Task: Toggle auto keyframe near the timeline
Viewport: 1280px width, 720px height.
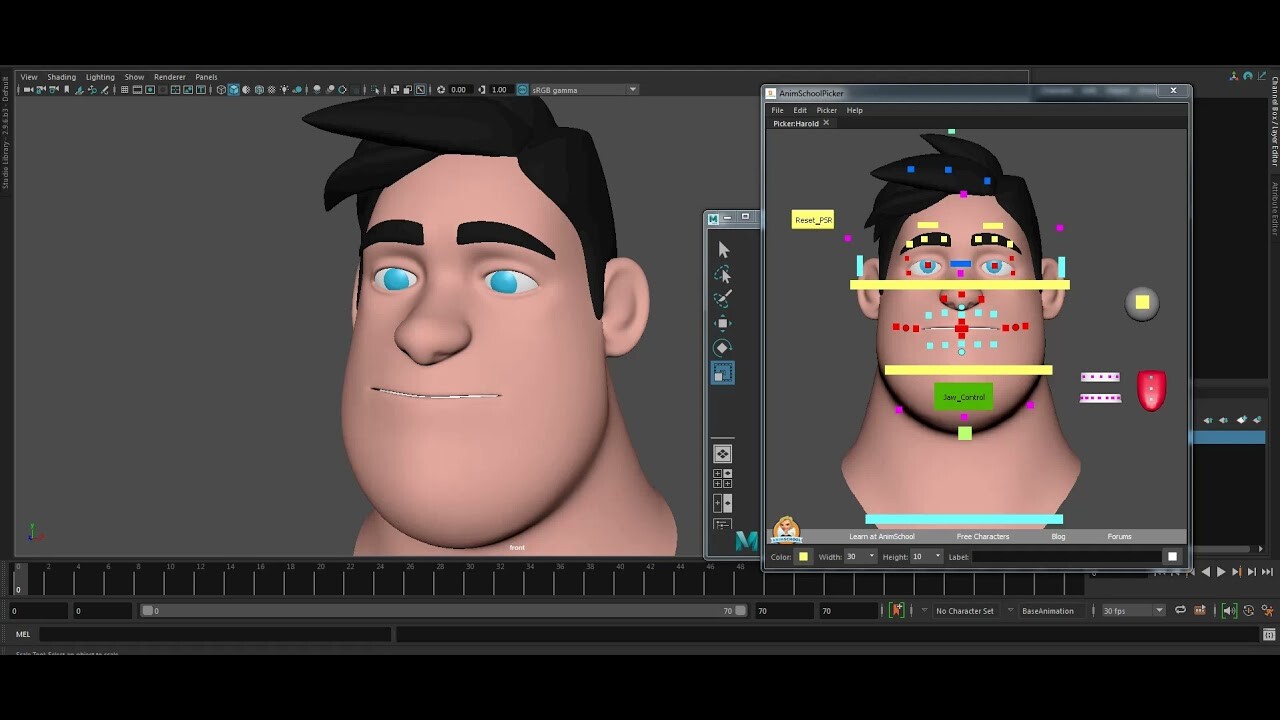Action: (898, 610)
